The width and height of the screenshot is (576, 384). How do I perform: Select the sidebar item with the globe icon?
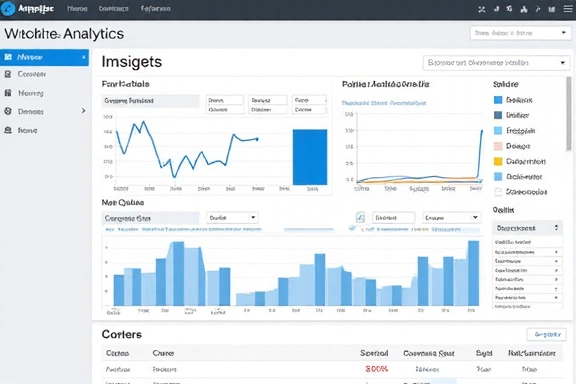tap(44, 111)
